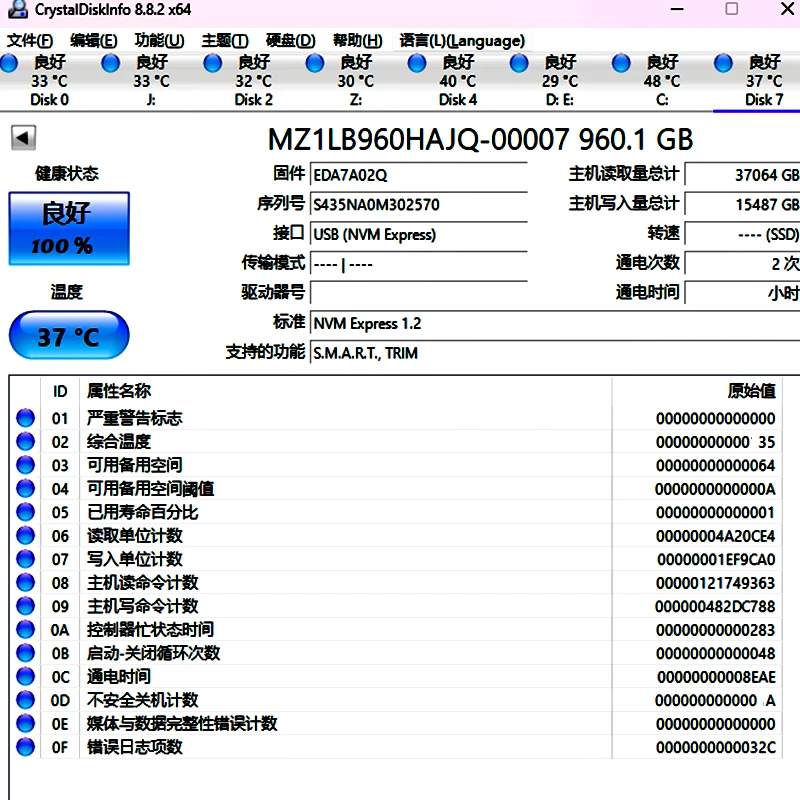The image size is (800, 800).
Task: Click the model title MZ1LB960HAJQ-00007 960.1 GB
Action: pyautogui.click(x=480, y=139)
